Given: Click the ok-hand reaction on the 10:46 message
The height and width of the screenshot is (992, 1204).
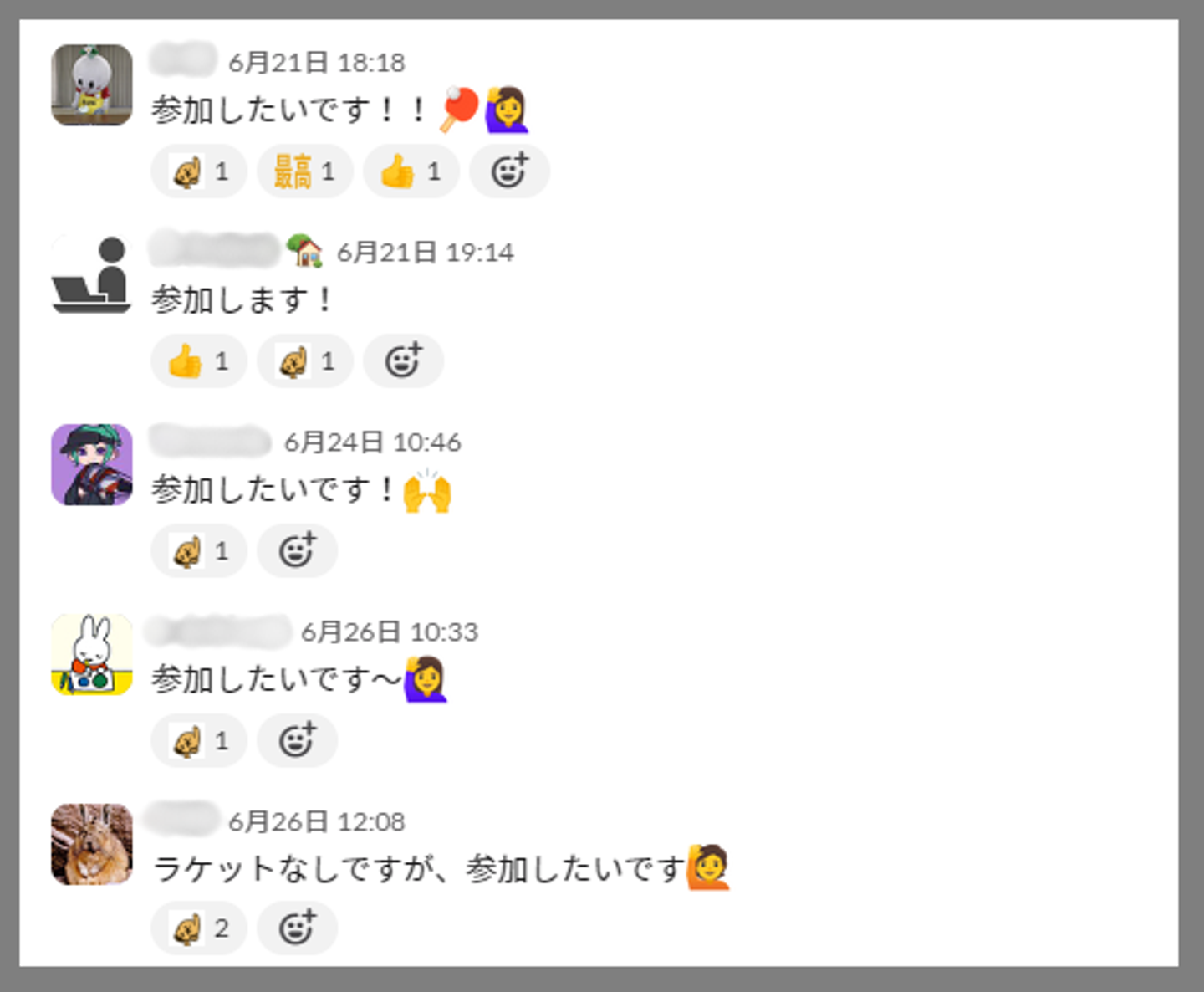Looking at the screenshot, I should tap(199, 551).
